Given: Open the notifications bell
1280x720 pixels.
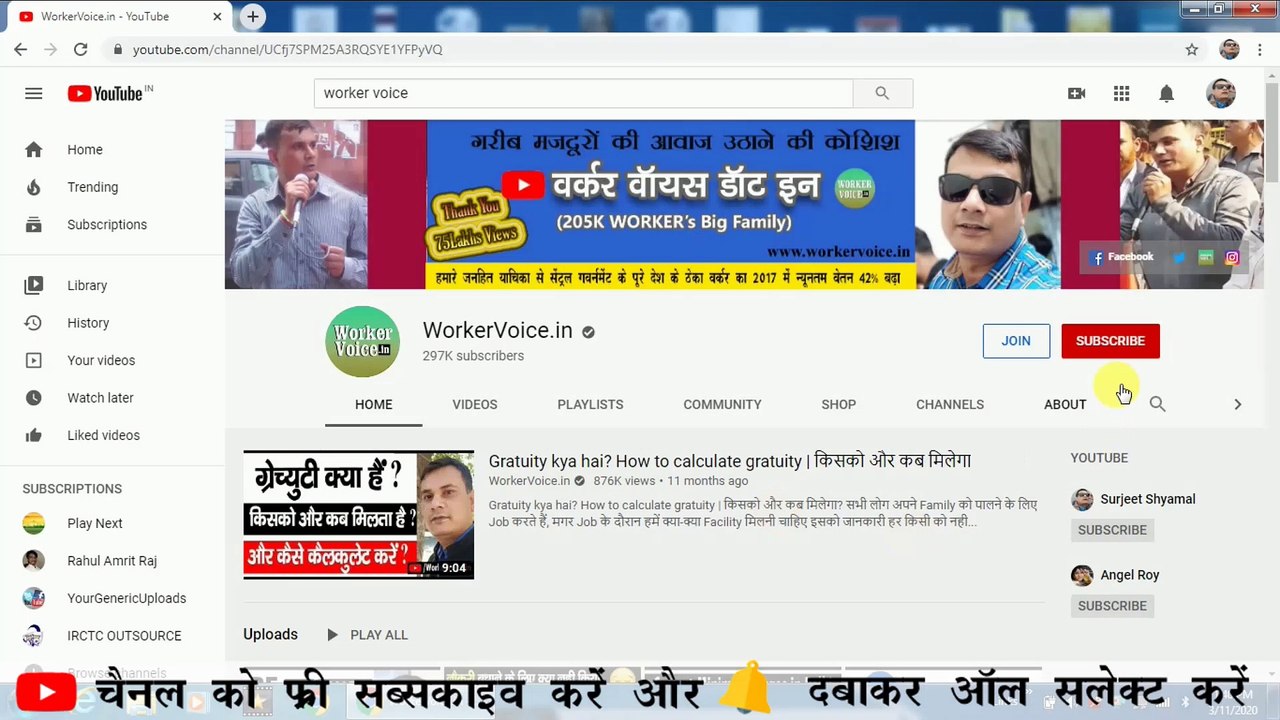Looking at the screenshot, I should (x=1166, y=93).
